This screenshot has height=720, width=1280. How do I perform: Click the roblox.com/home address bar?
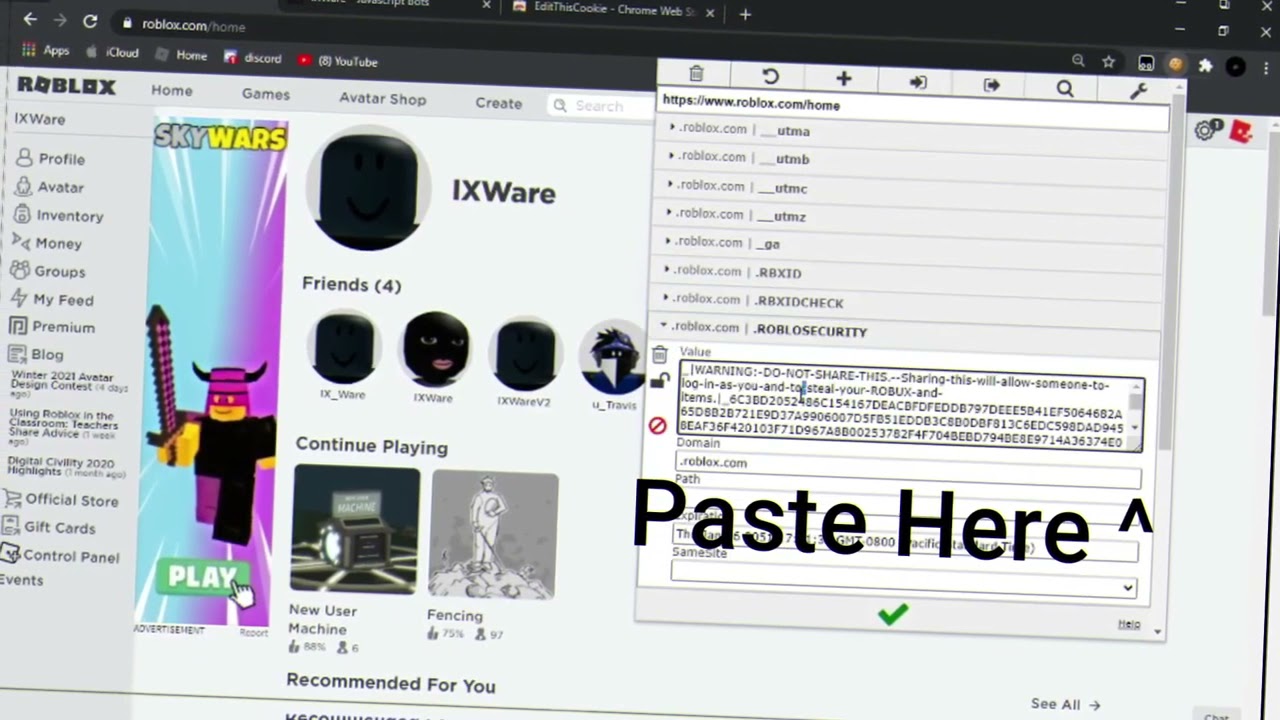coord(193,26)
